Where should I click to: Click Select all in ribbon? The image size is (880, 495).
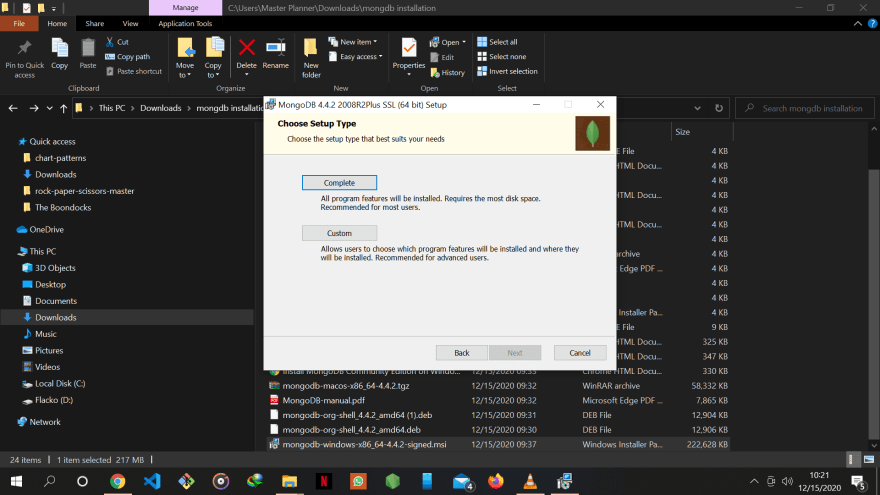click(x=497, y=42)
